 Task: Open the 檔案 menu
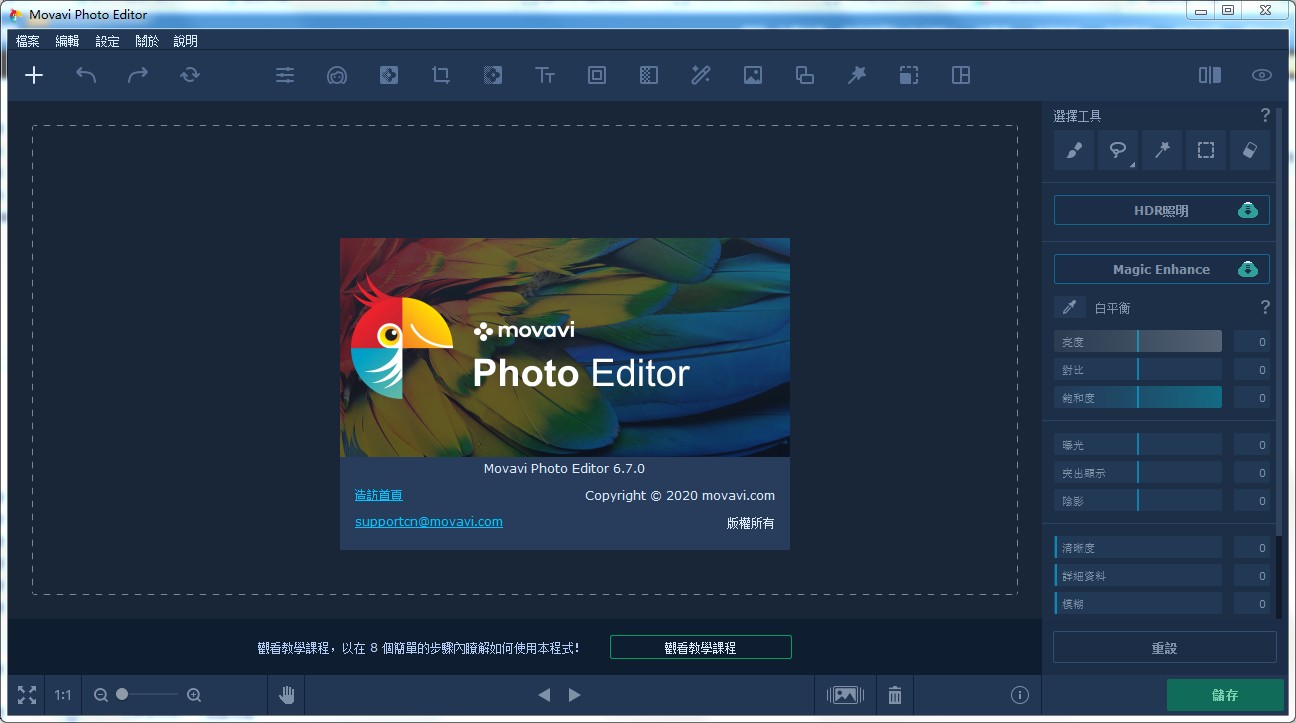click(x=28, y=41)
